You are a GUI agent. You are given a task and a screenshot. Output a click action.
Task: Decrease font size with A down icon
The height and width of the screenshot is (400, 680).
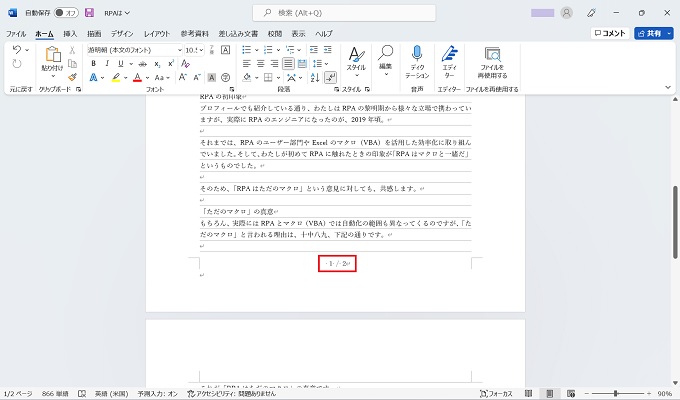[x=197, y=77]
